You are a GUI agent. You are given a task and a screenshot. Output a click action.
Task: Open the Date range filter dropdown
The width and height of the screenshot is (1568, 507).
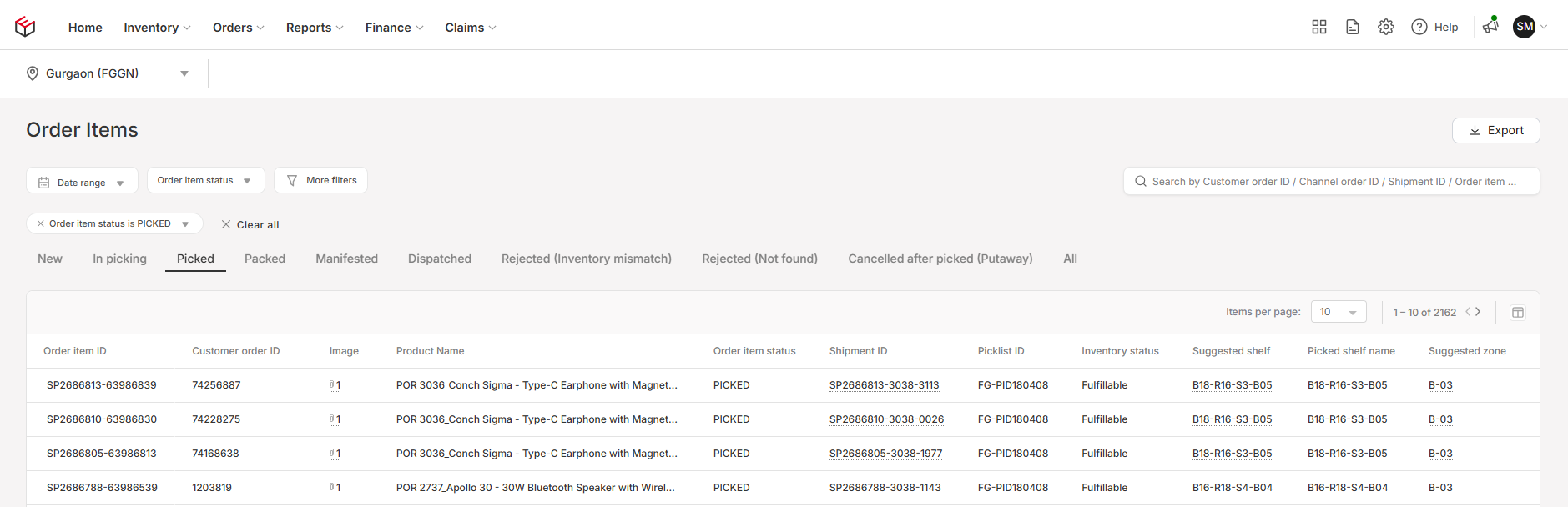click(x=82, y=181)
